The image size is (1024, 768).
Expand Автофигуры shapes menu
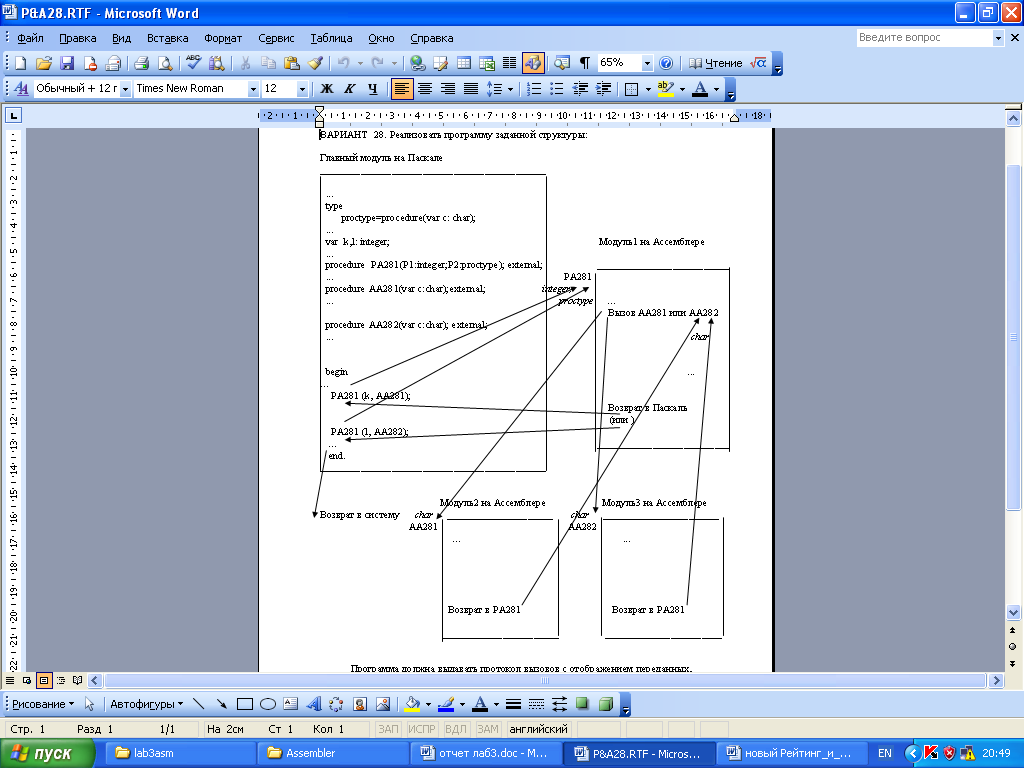click(146, 704)
